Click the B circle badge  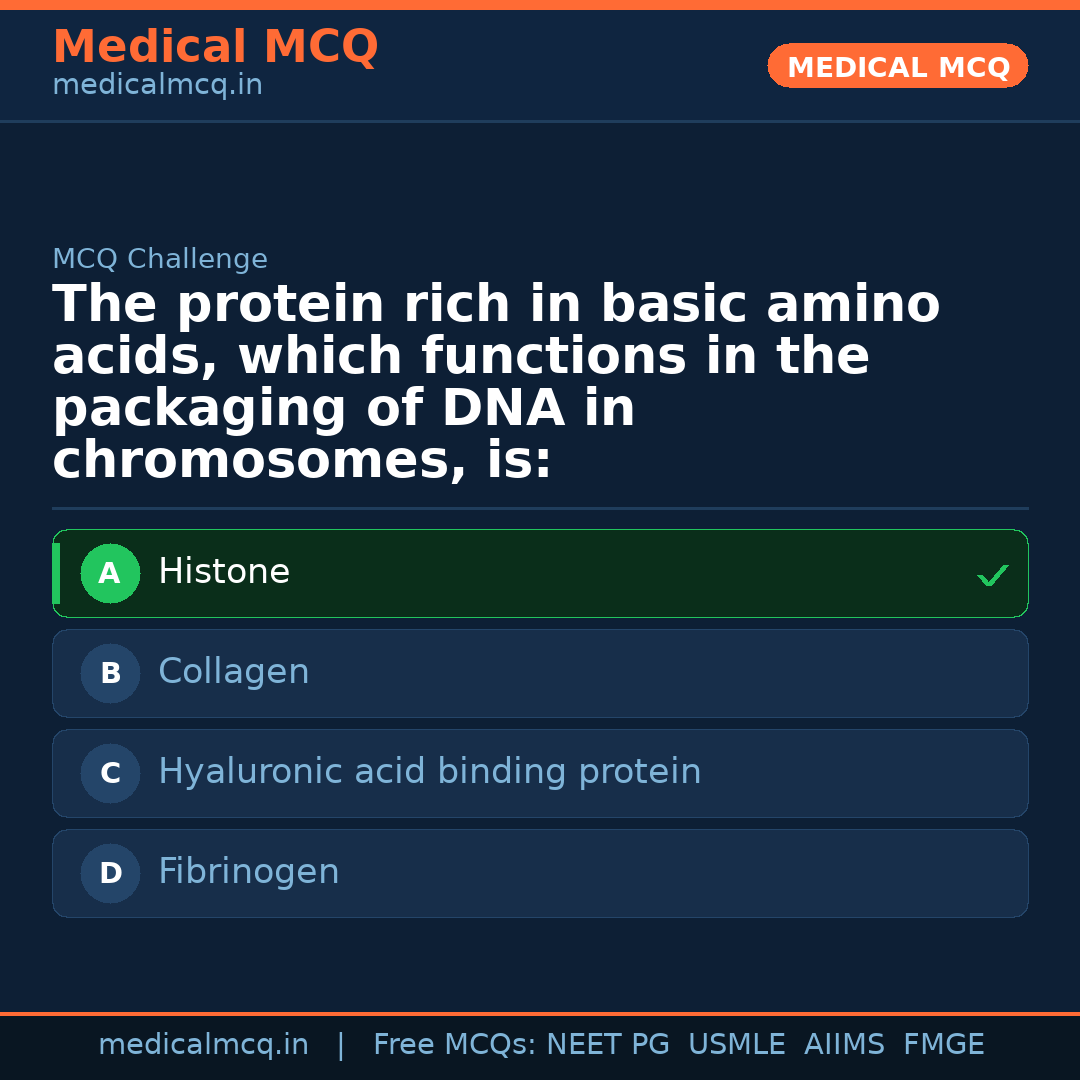click(110, 674)
